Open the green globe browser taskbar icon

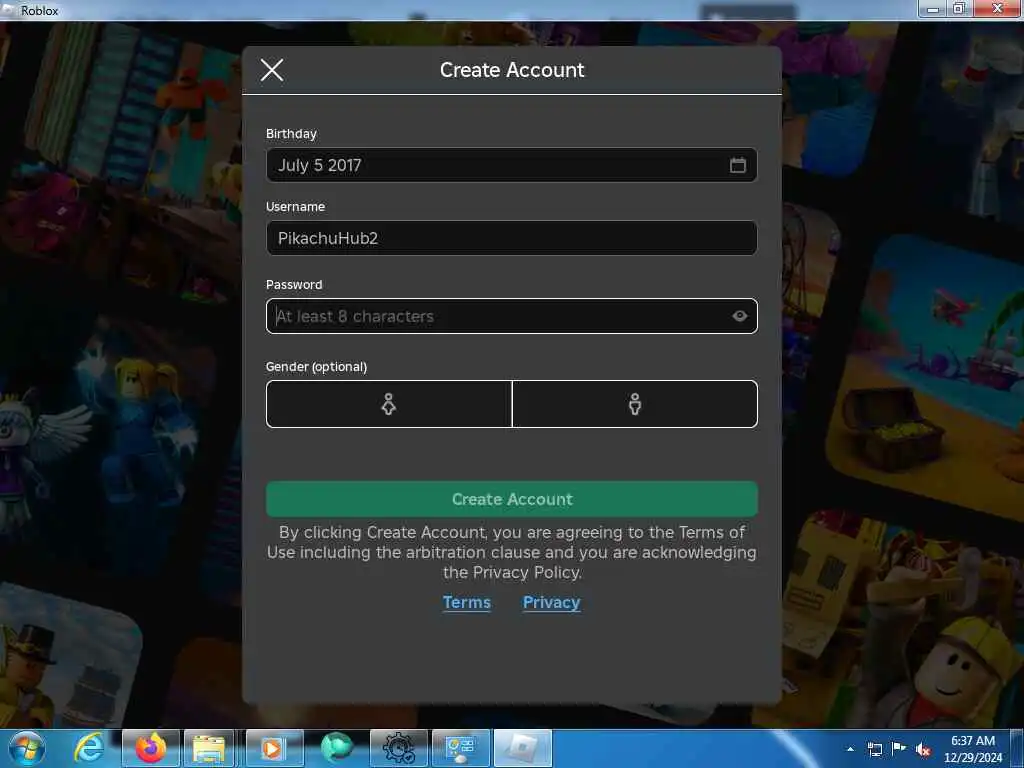point(336,748)
